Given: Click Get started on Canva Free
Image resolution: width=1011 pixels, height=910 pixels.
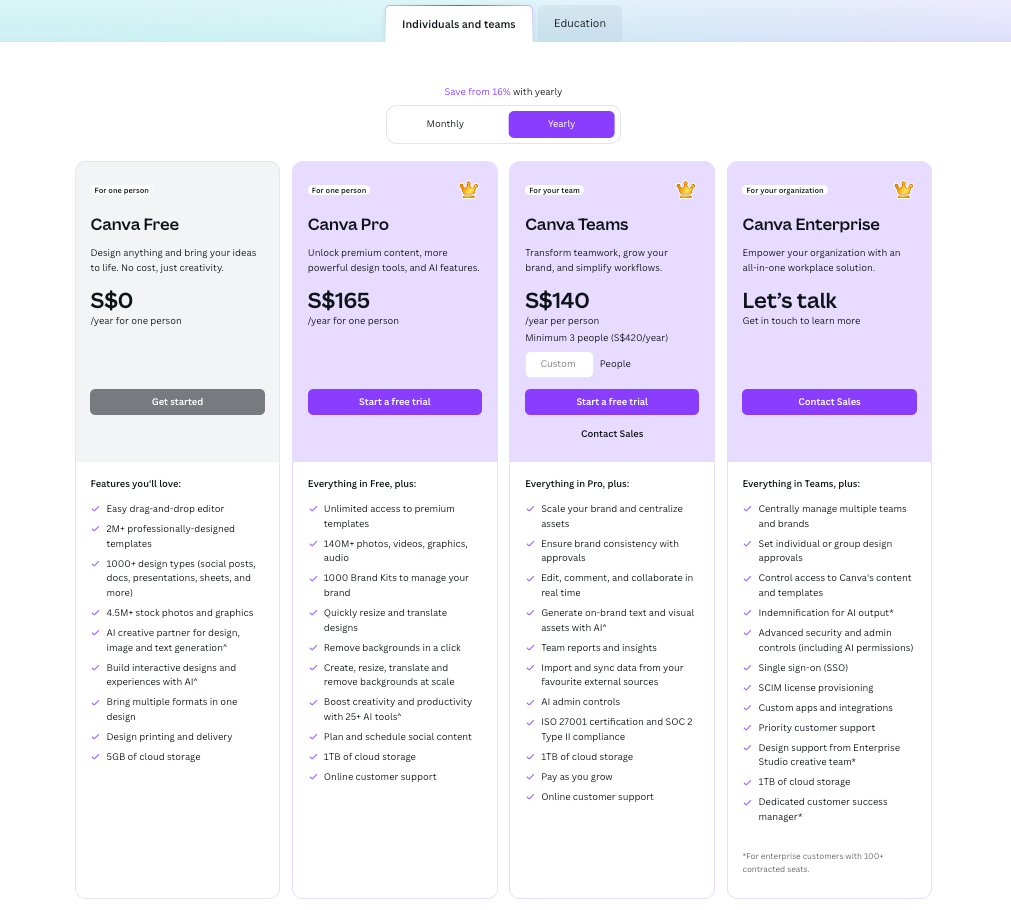Looking at the screenshot, I should point(177,402).
